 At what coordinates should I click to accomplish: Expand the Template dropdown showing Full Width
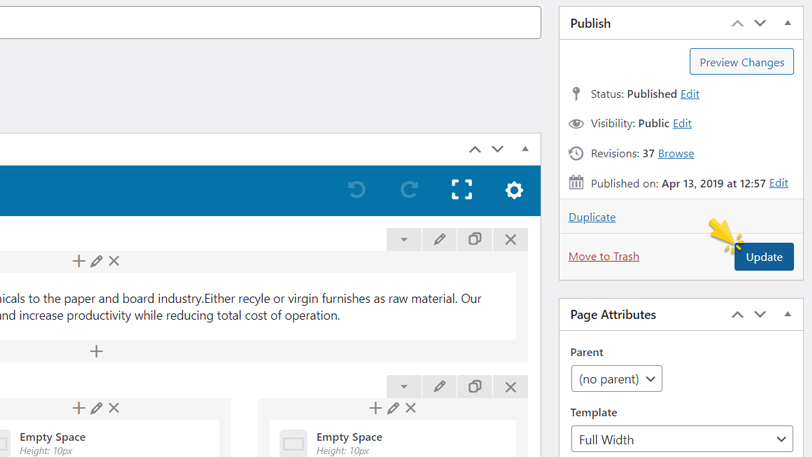pyautogui.click(x=682, y=439)
